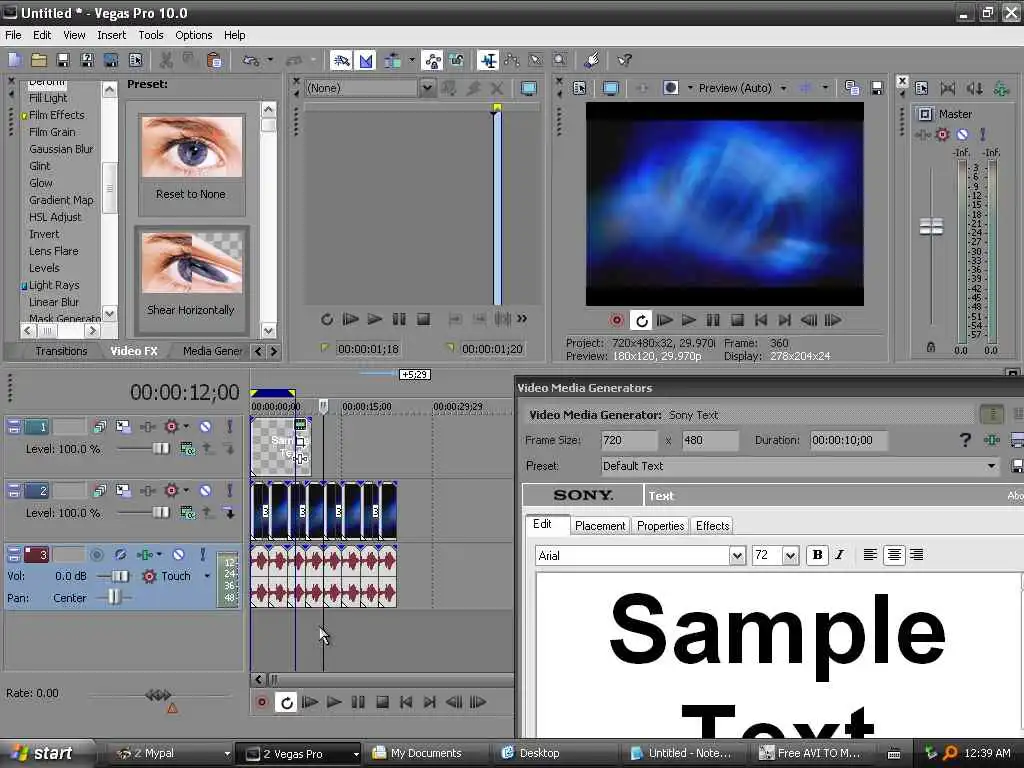Click the What's This help icon

[624, 60]
